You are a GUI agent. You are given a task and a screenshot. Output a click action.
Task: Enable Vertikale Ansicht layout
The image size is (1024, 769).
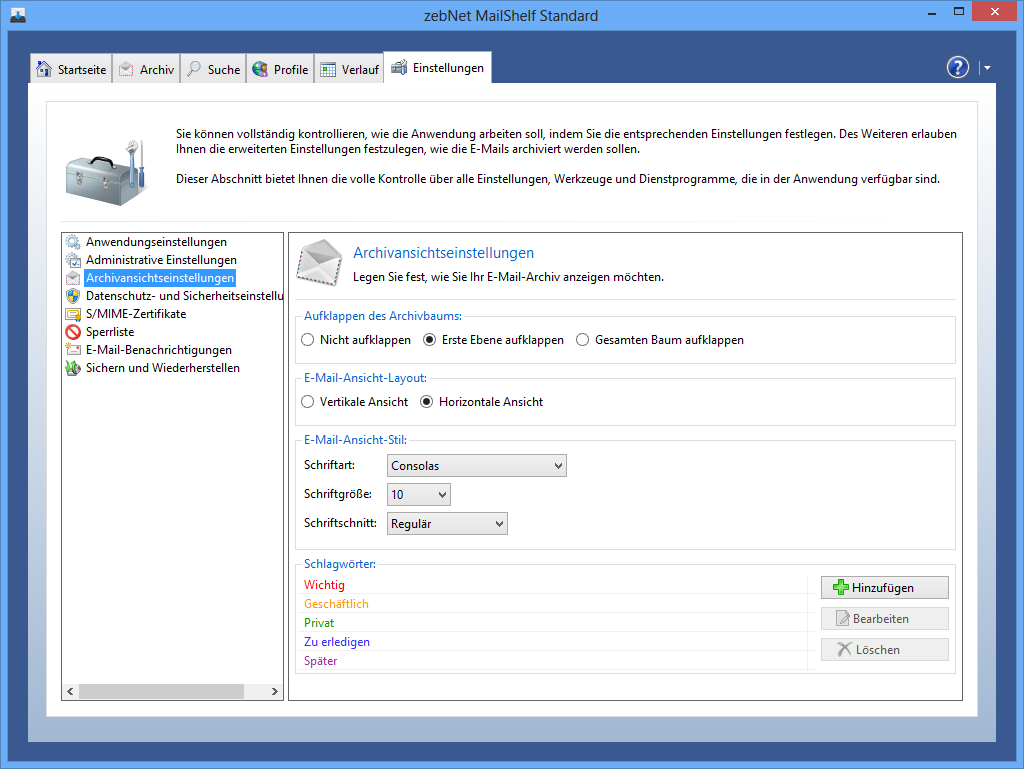pos(308,402)
